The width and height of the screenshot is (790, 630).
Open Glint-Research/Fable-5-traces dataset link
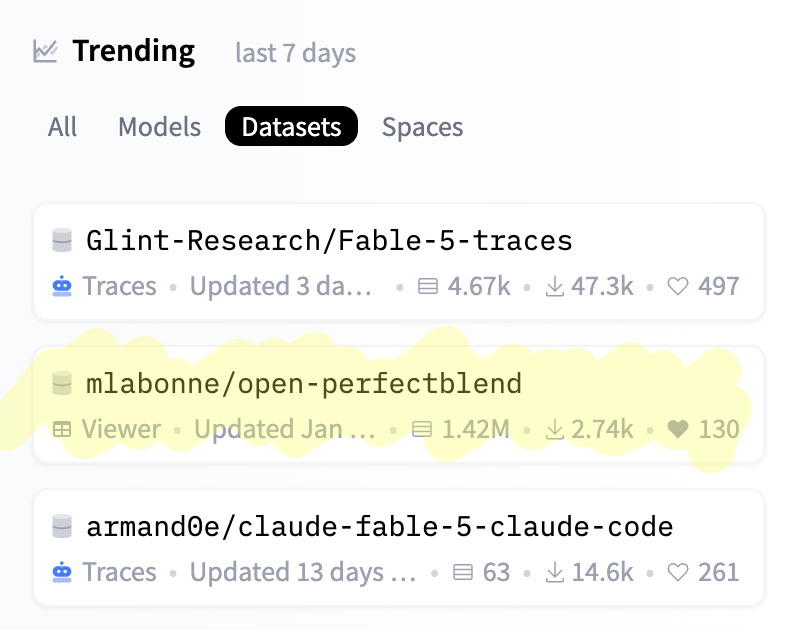point(330,240)
